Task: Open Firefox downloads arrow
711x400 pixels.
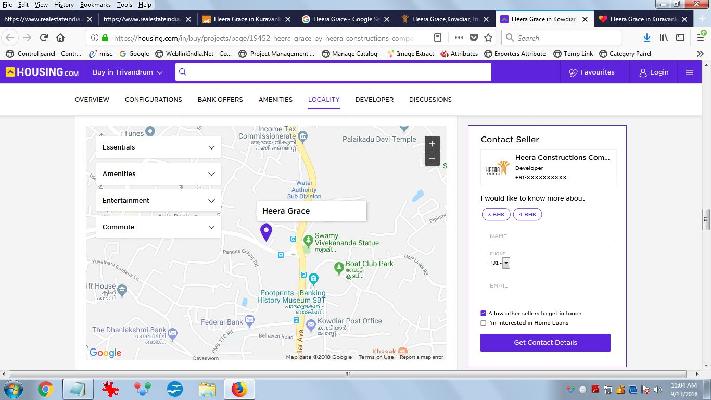Action: tap(647, 38)
